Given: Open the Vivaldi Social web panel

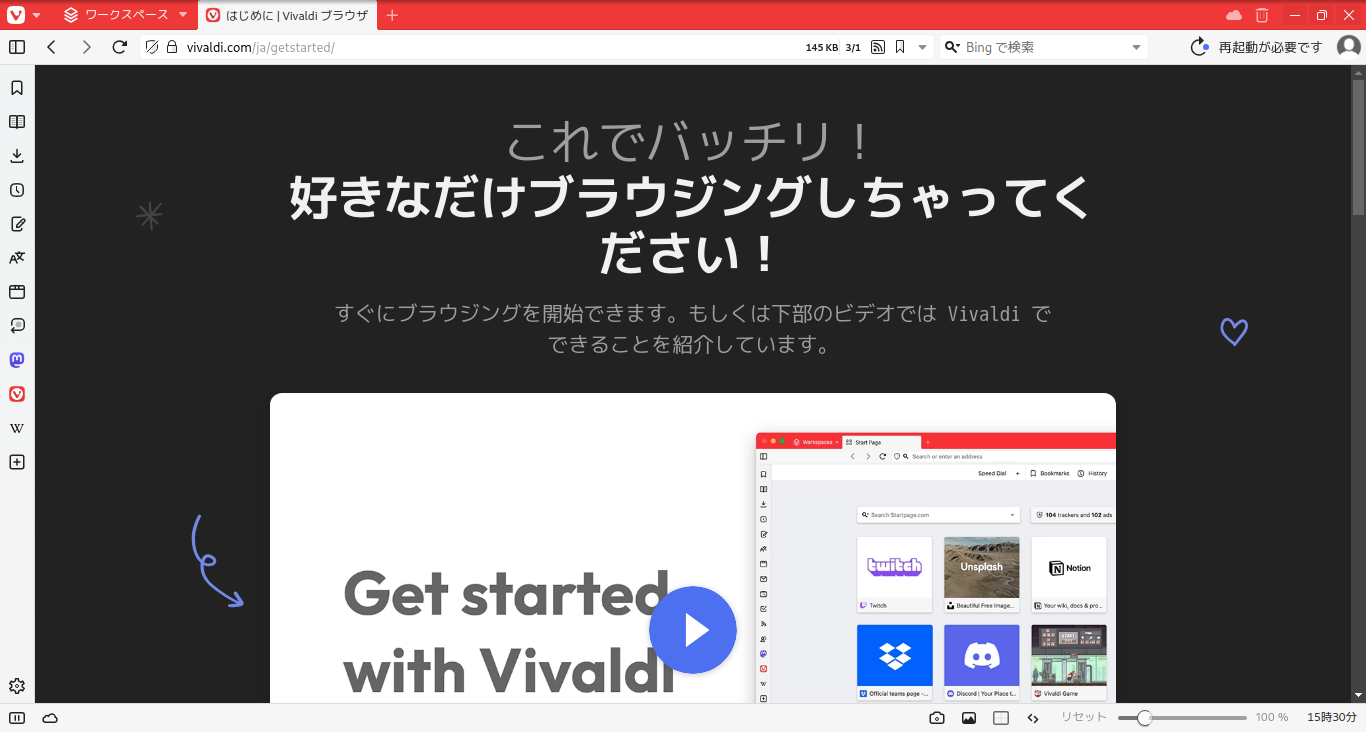Looking at the screenshot, I should [17, 394].
